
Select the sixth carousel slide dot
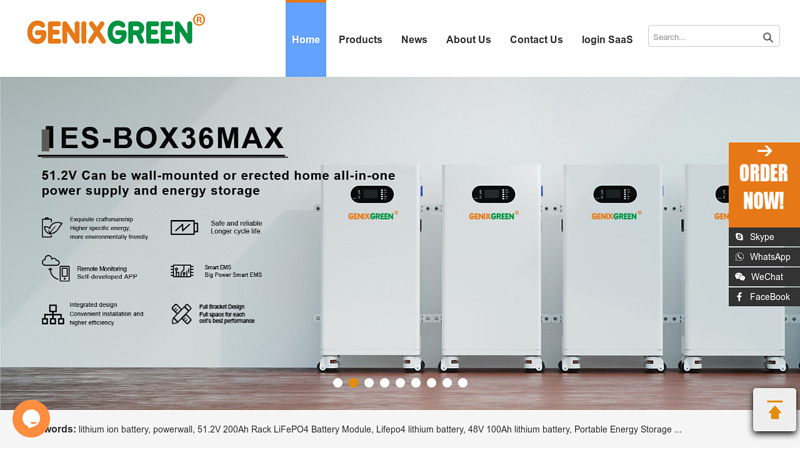(416, 383)
